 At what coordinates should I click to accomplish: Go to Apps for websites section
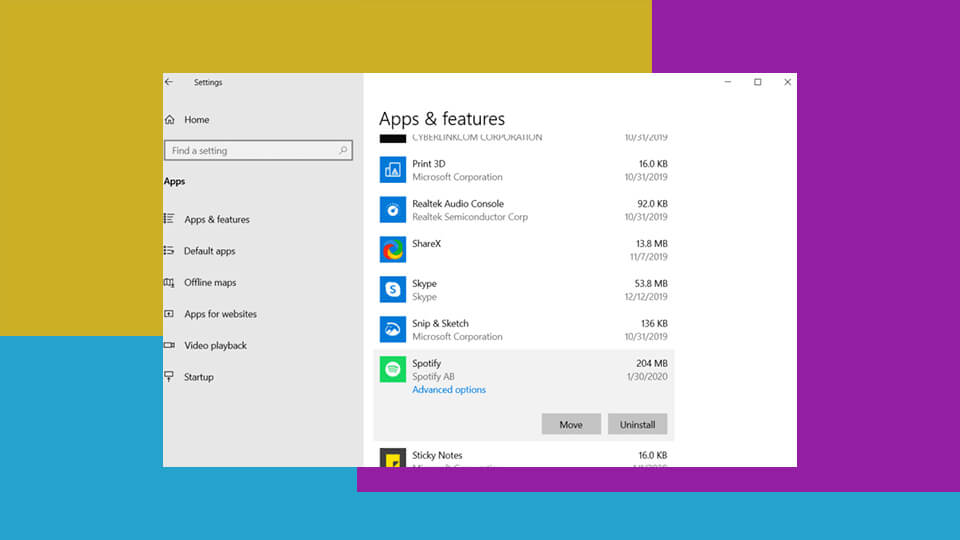coord(220,314)
